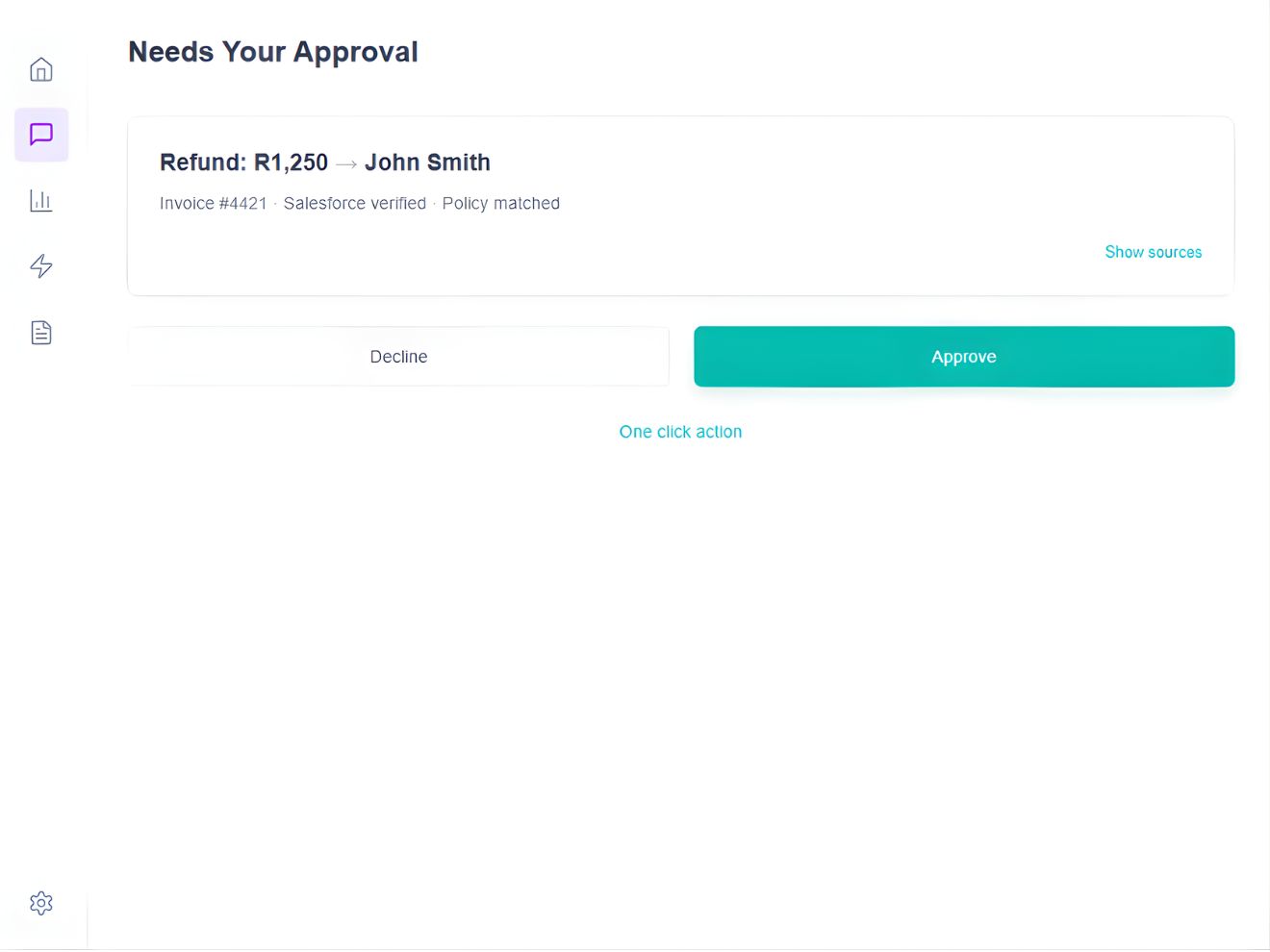The width and height of the screenshot is (1270, 952).
Task: Open the analytics bar chart panel
Action: [40, 200]
